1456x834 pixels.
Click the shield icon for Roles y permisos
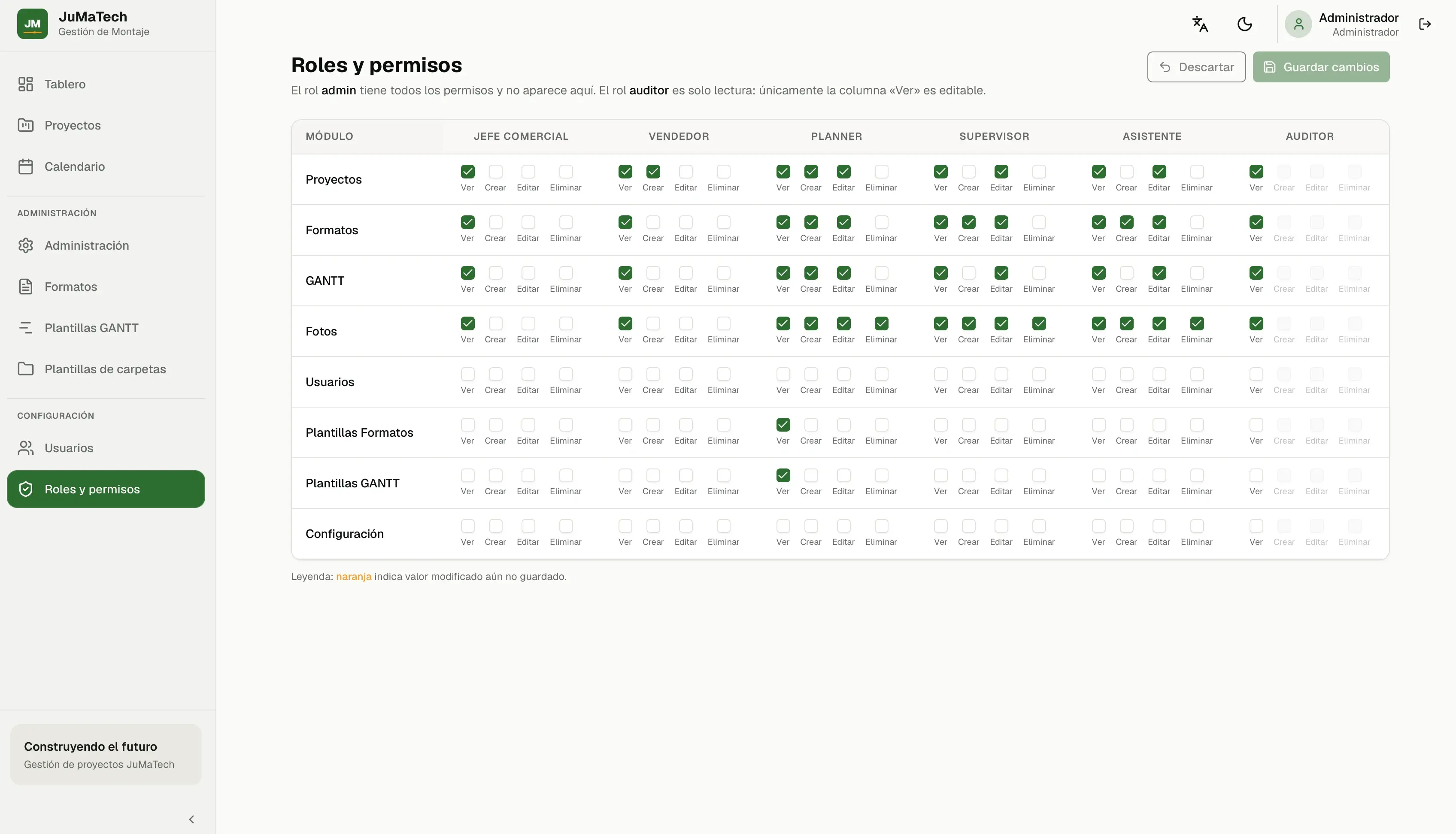(26, 489)
